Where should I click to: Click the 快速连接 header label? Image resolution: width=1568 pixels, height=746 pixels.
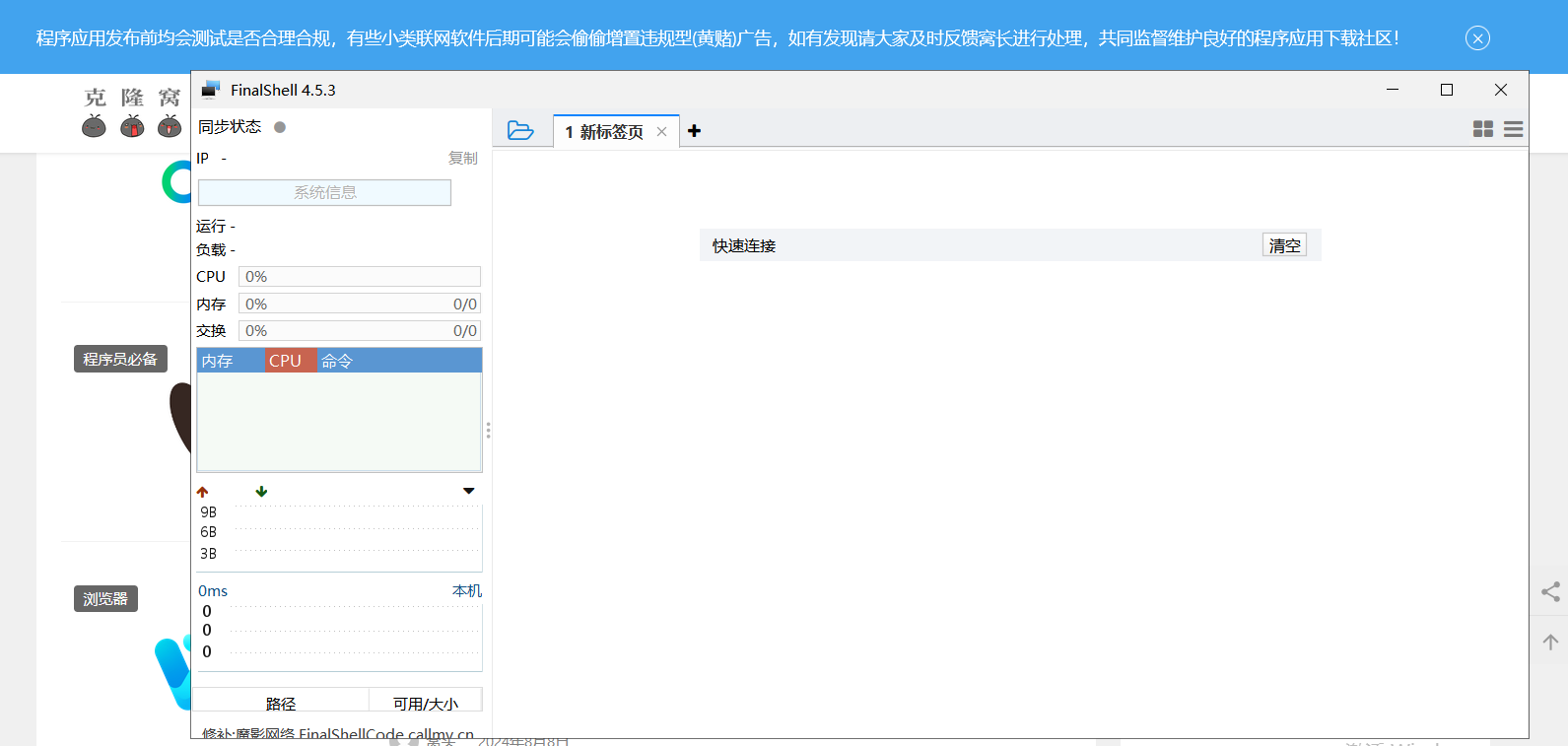(744, 246)
